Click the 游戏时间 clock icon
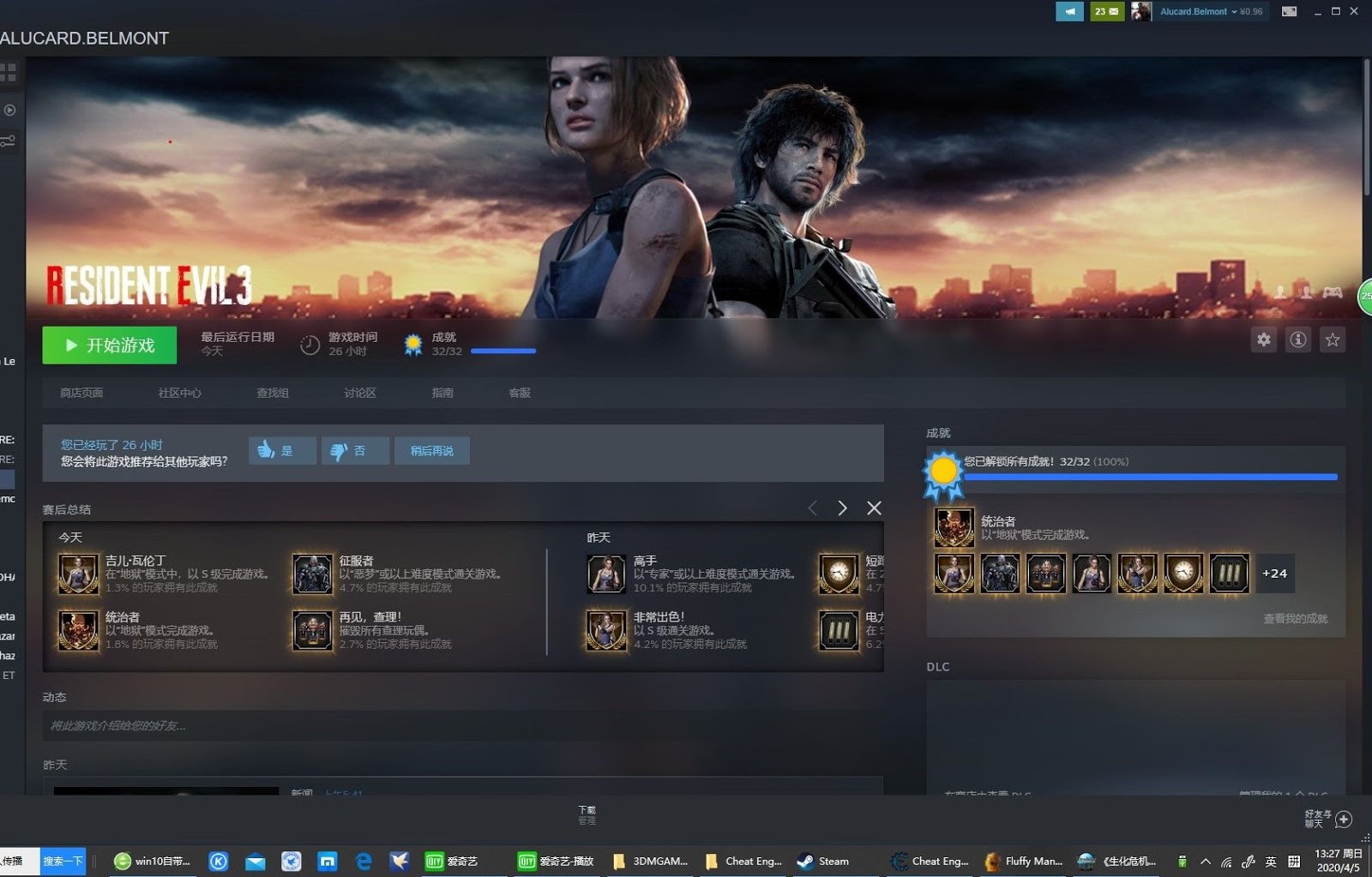The image size is (1372, 877). pyautogui.click(x=310, y=345)
